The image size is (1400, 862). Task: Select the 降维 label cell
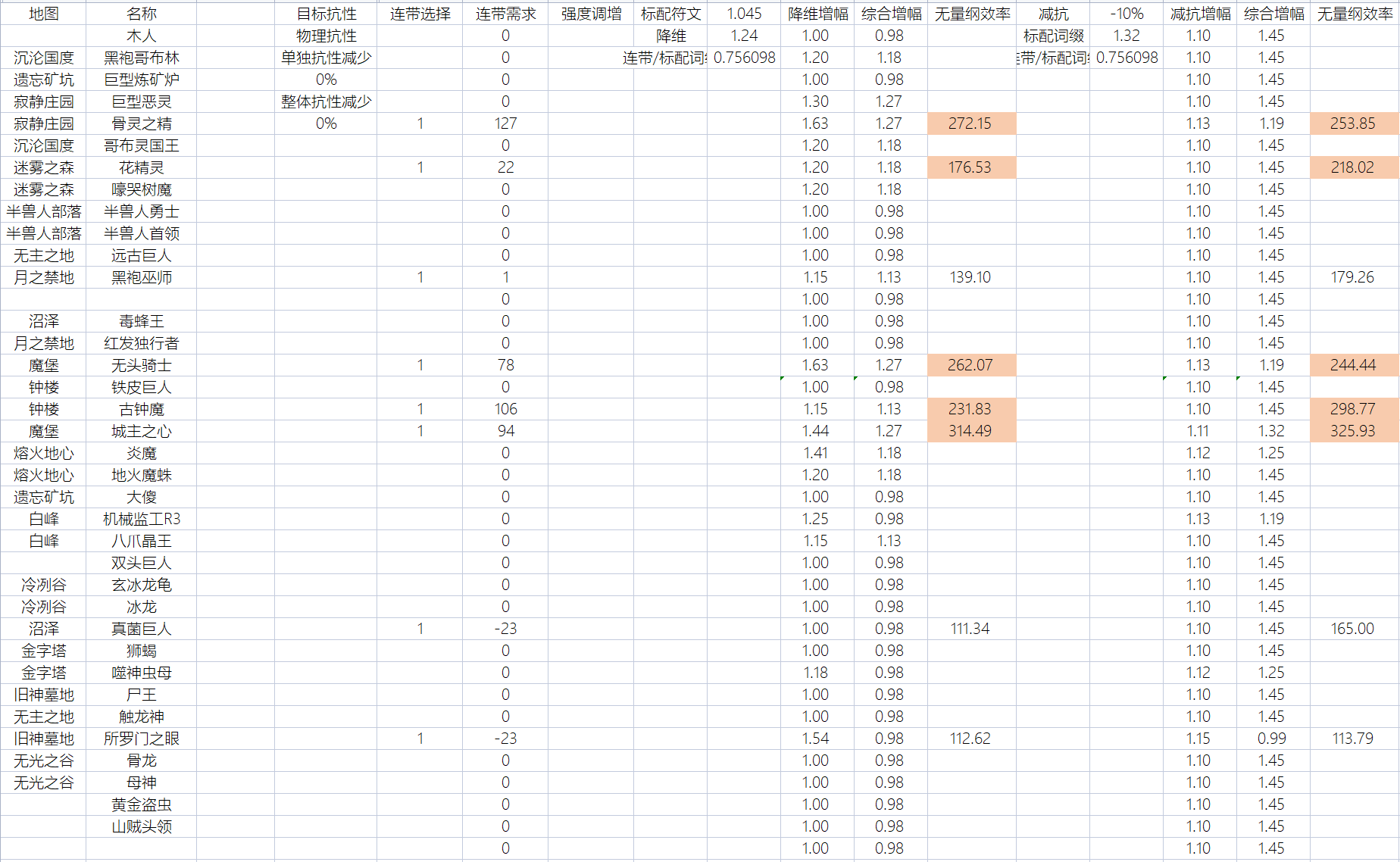click(670, 36)
